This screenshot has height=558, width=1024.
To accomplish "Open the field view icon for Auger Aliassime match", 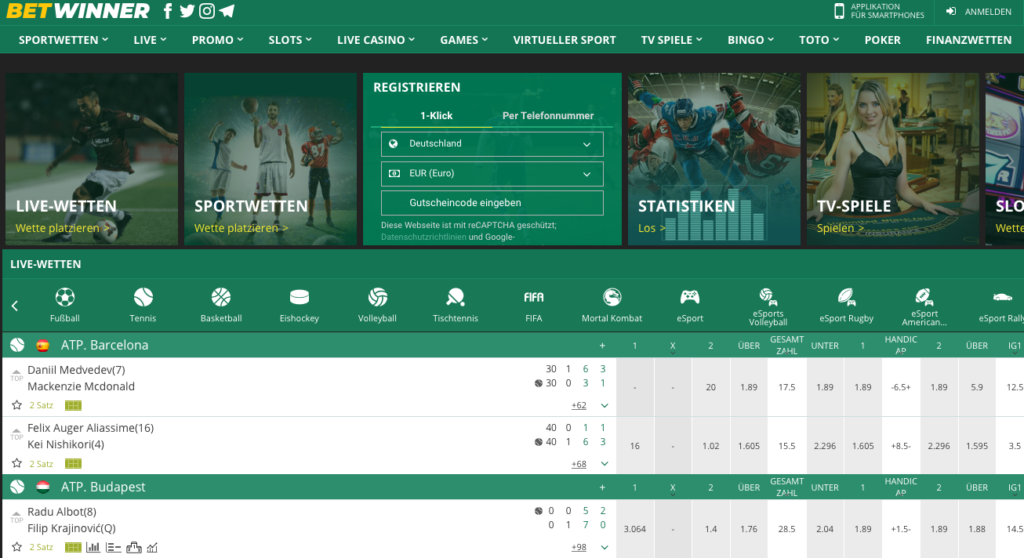I will pyautogui.click(x=73, y=464).
